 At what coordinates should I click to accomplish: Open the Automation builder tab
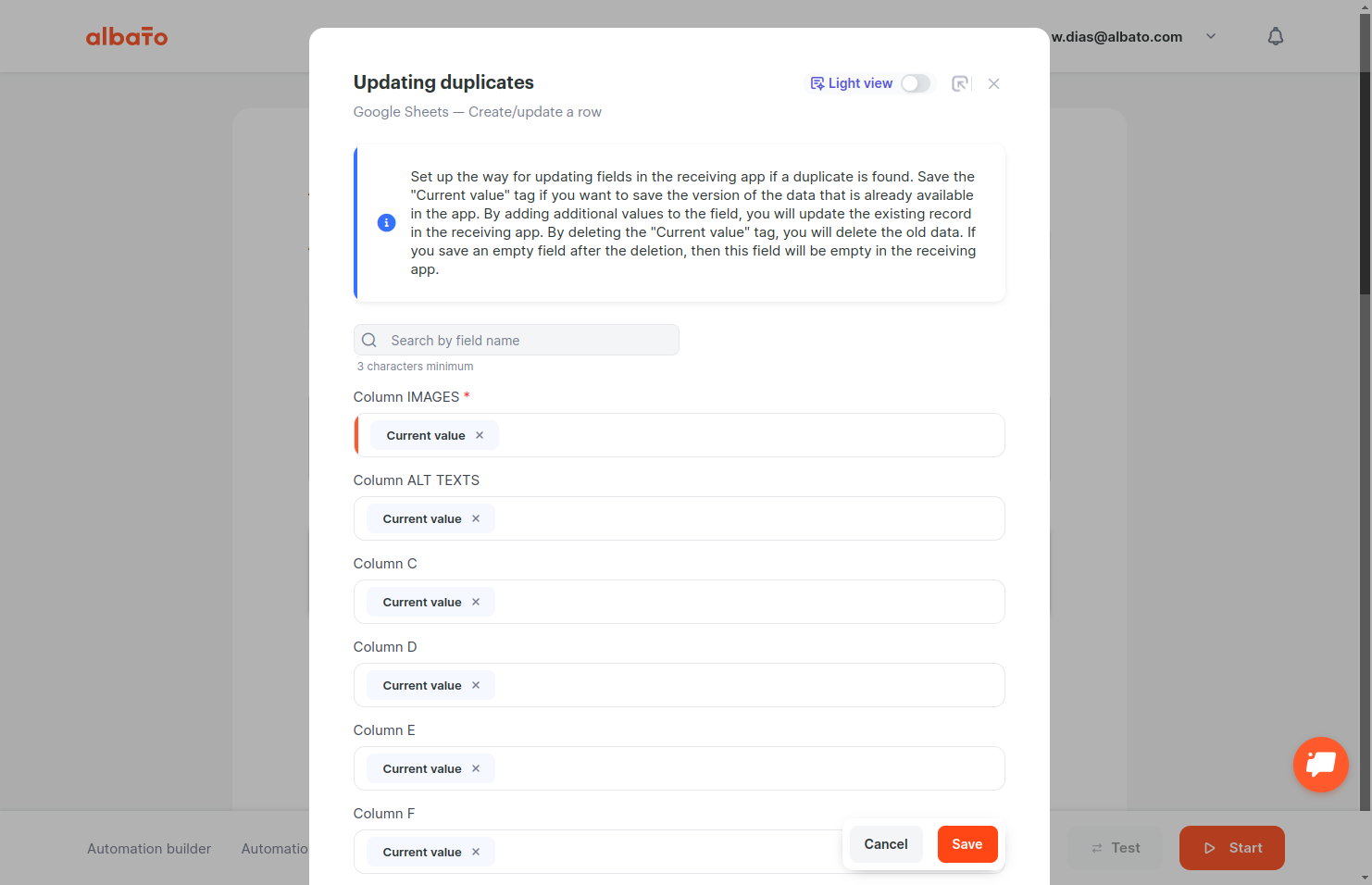point(149,849)
